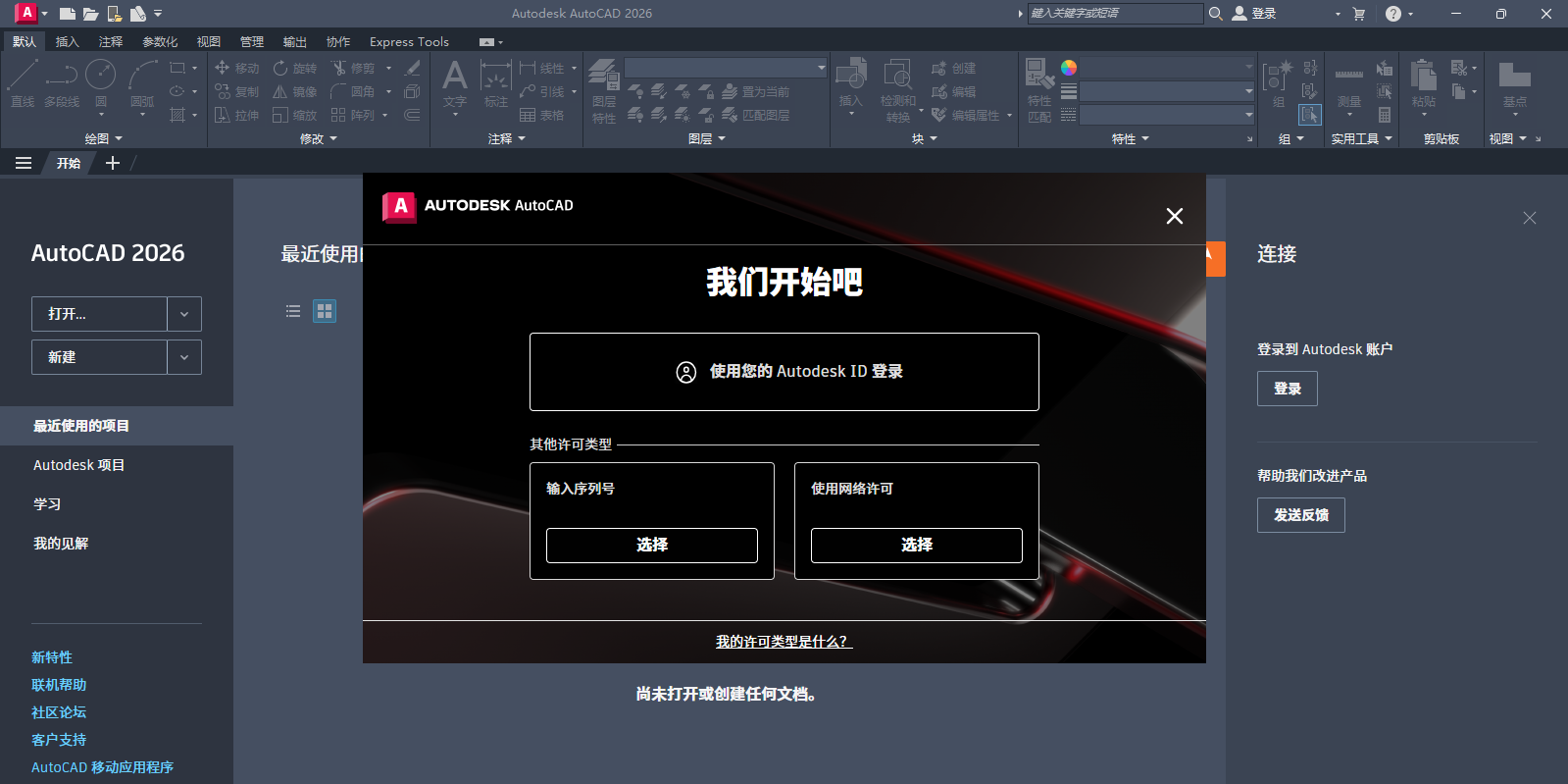Expand the 实用工具 panel
This screenshot has width=1568, height=784.
click(x=1361, y=138)
